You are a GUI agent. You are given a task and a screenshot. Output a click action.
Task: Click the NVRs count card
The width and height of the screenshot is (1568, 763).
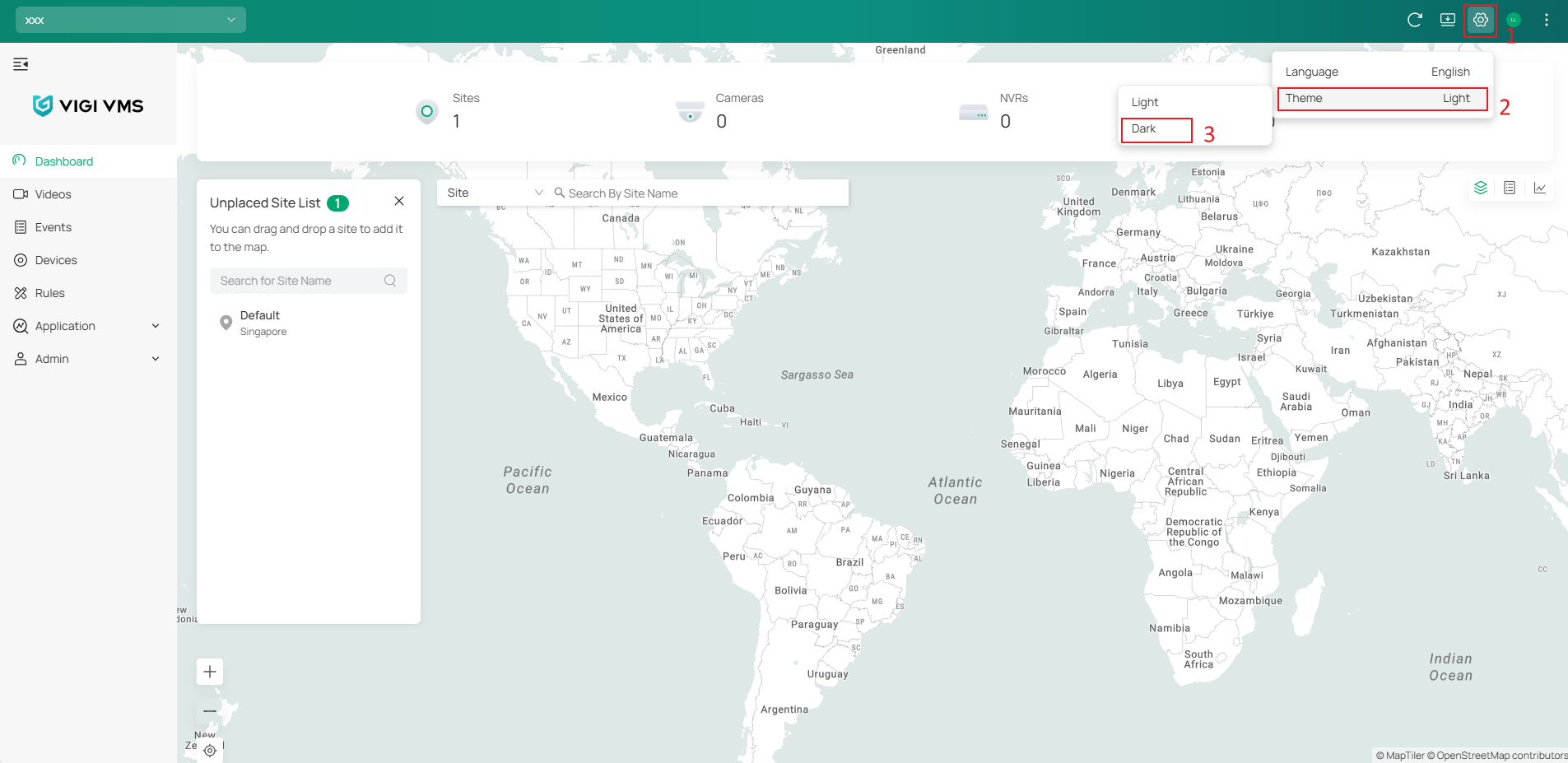click(993, 111)
